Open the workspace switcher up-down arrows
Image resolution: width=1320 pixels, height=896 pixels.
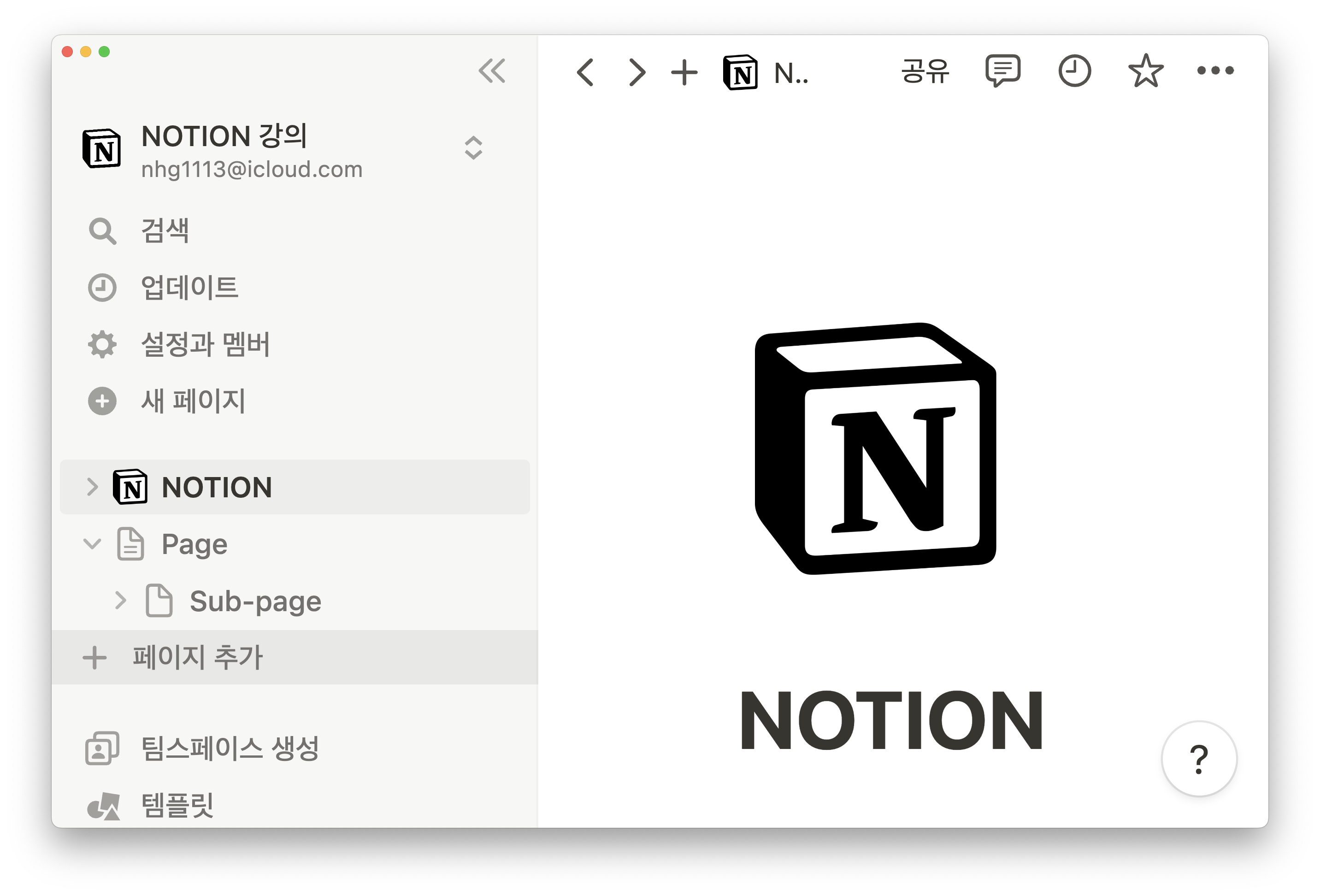coord(473,148)
